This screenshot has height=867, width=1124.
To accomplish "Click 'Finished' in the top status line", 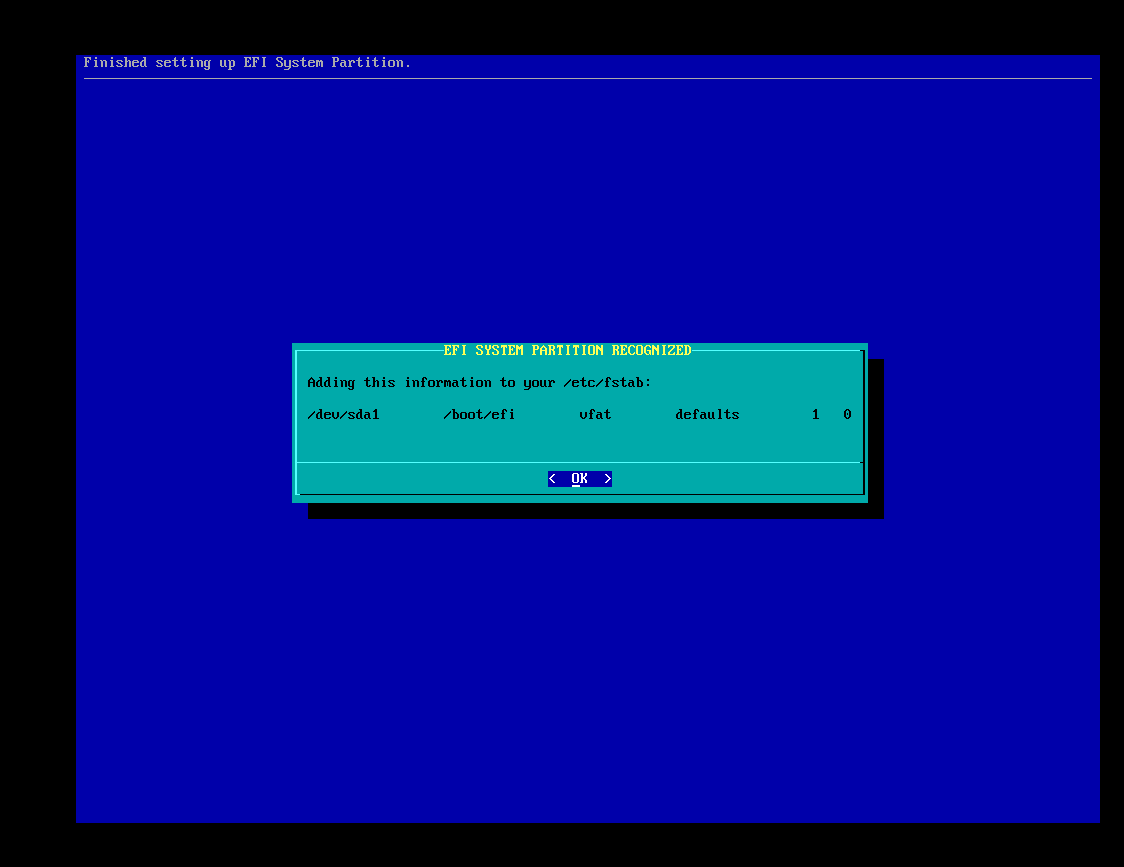I will [115, 63].
